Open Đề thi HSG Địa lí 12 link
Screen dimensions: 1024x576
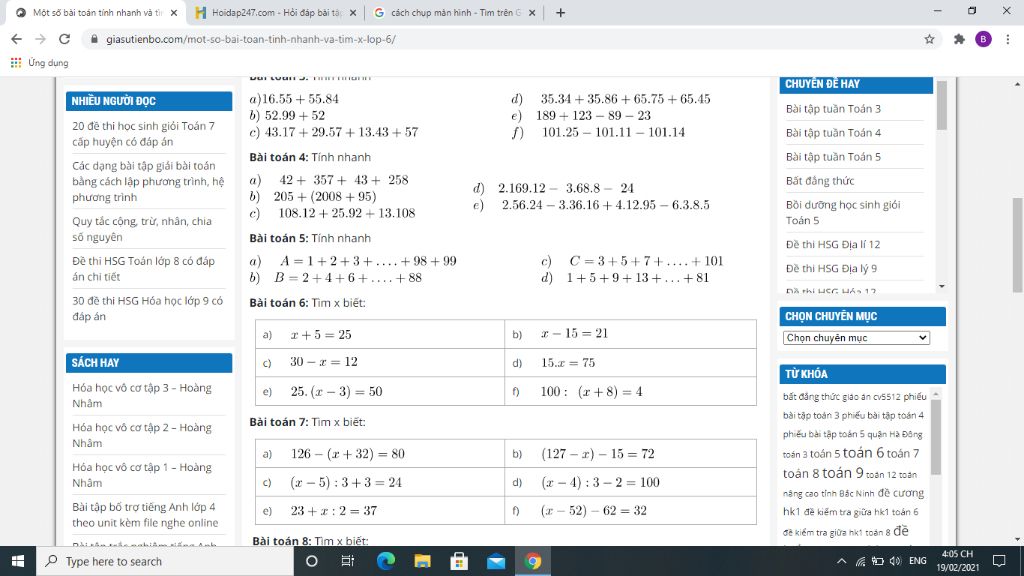click(833, 244)
